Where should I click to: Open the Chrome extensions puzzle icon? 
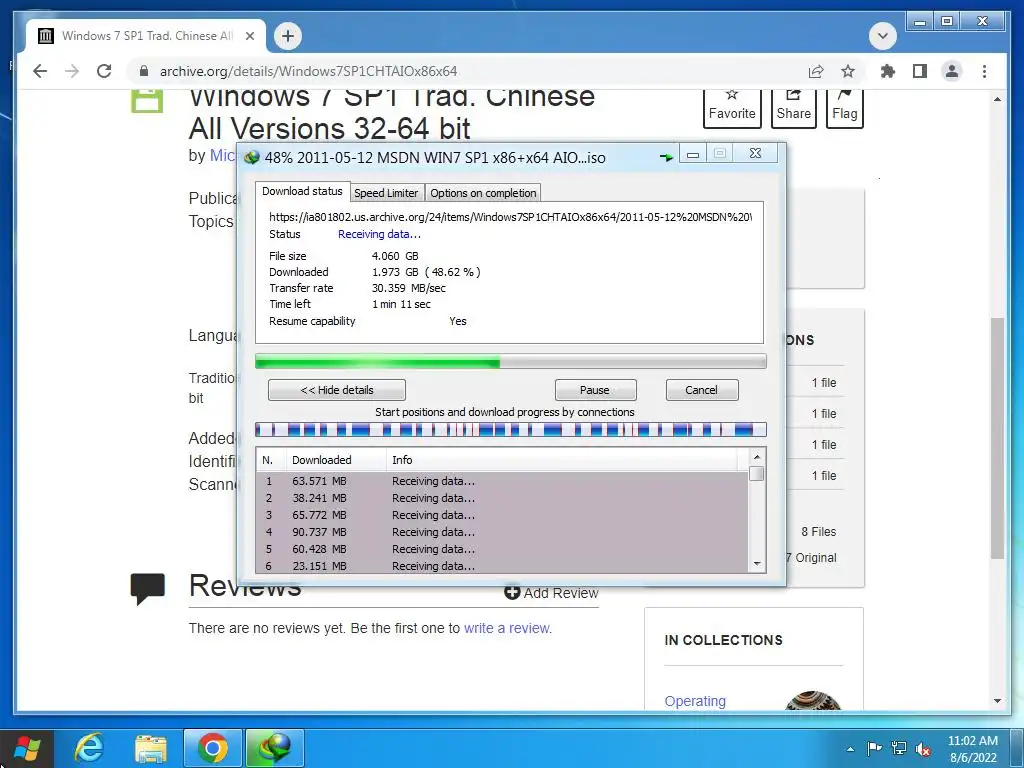tap(888, 71)
